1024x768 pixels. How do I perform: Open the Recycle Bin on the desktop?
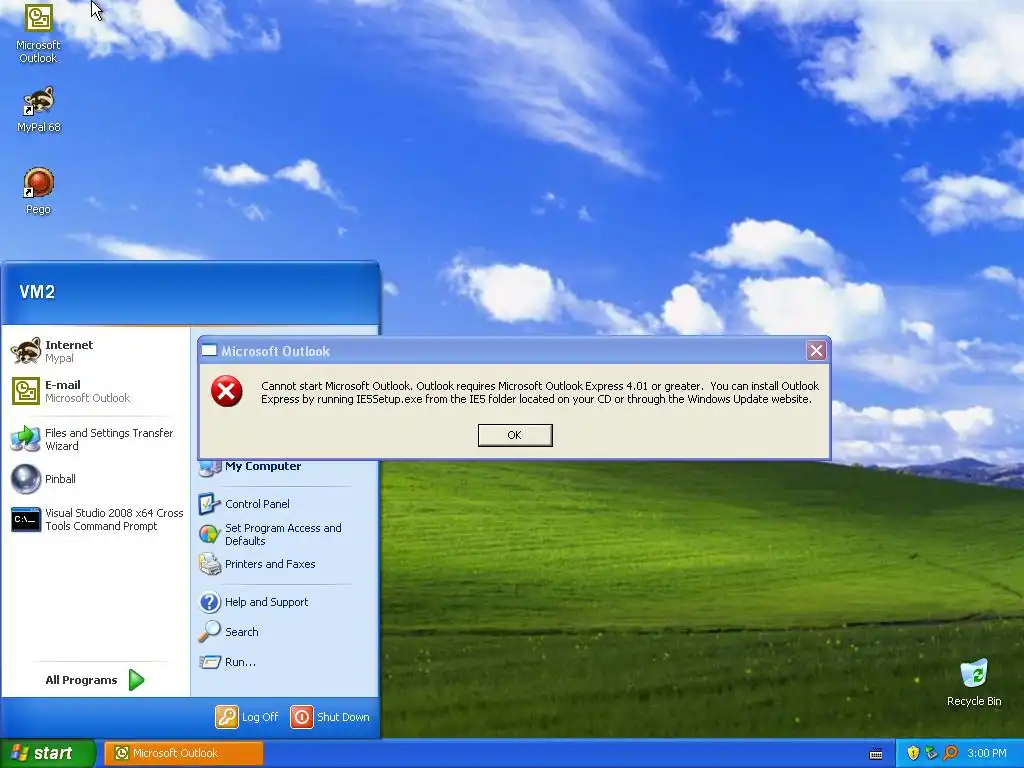[x=974, y=682]
